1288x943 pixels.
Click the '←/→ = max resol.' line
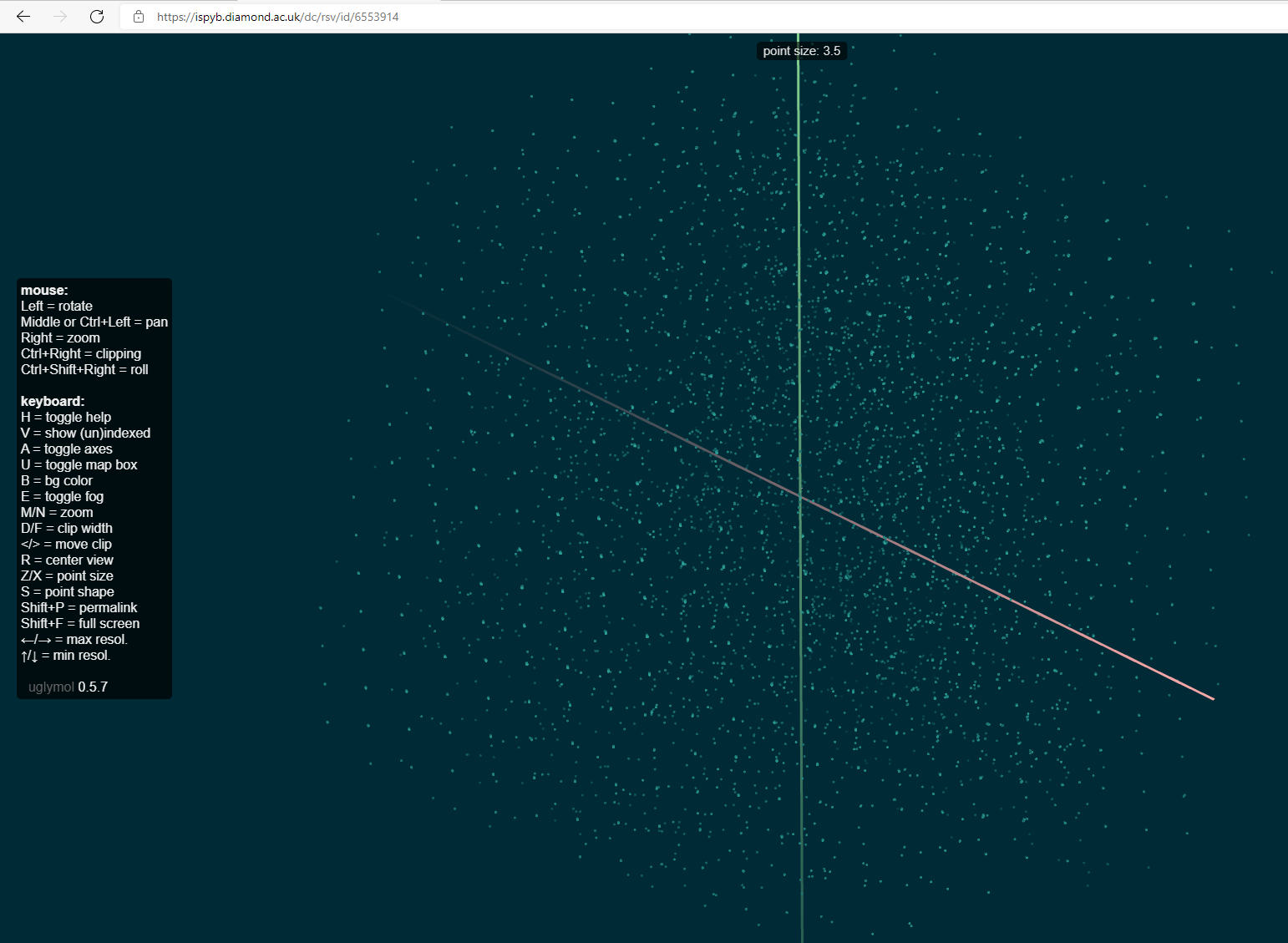74,640
